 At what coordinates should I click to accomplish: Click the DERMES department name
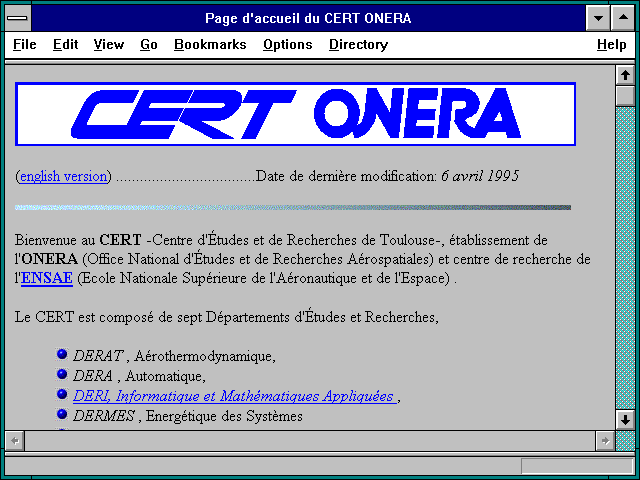[104, 416]
